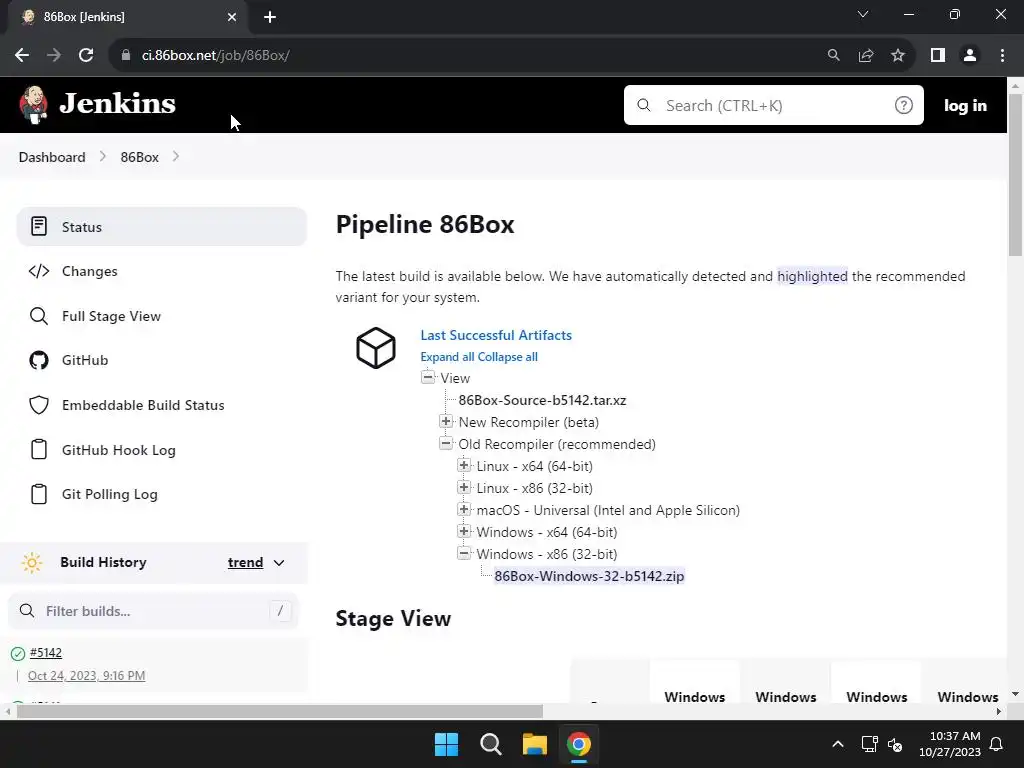Open File Explorer from the taskbar

tap(535, 744)
